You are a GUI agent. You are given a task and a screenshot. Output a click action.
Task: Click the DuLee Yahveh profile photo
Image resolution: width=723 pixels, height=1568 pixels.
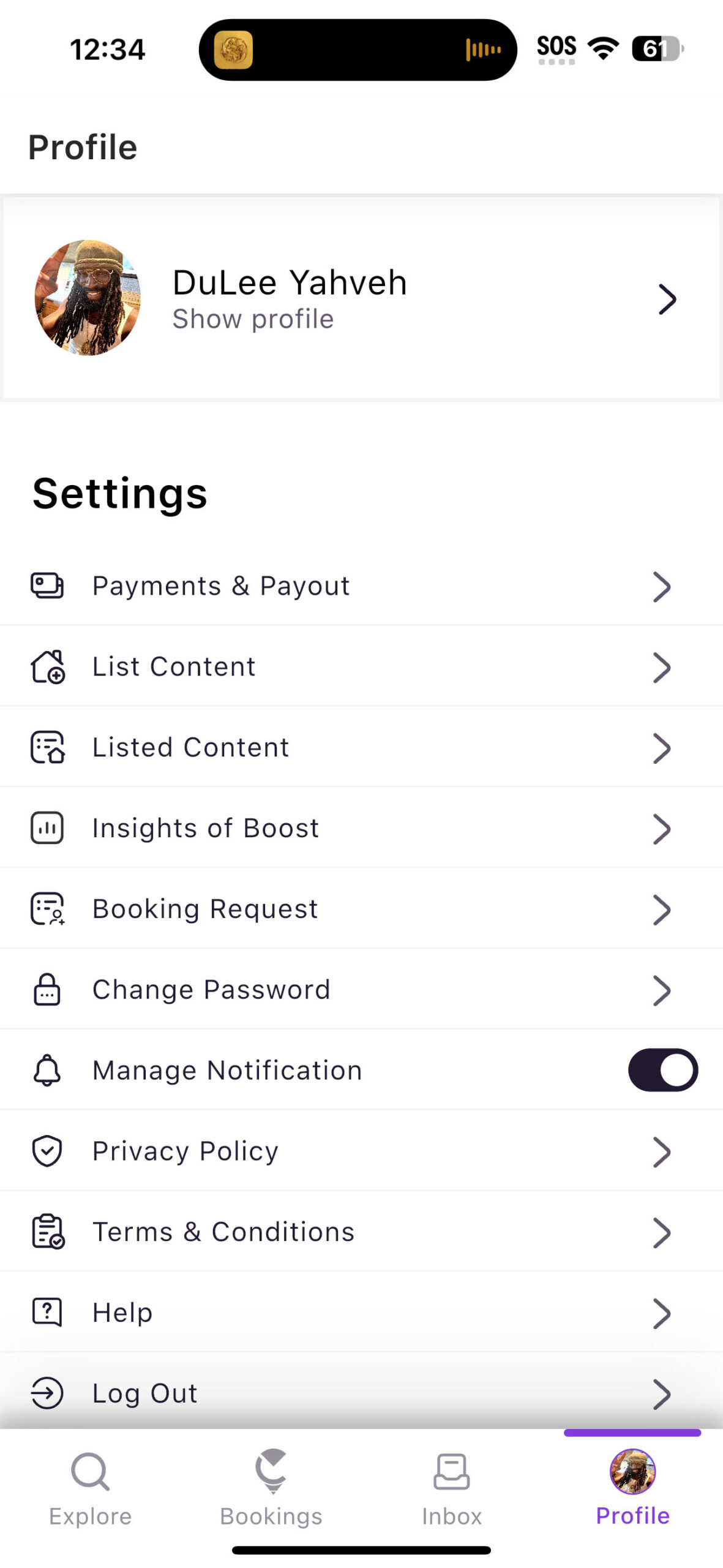88,298
